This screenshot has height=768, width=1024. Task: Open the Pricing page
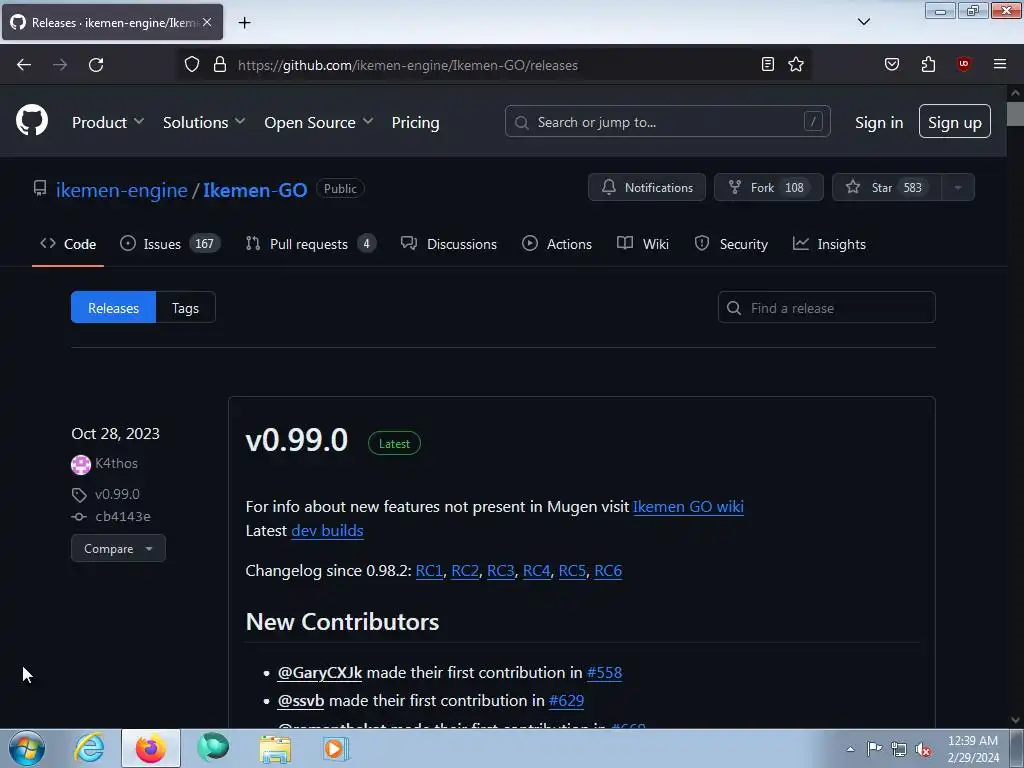415,122
